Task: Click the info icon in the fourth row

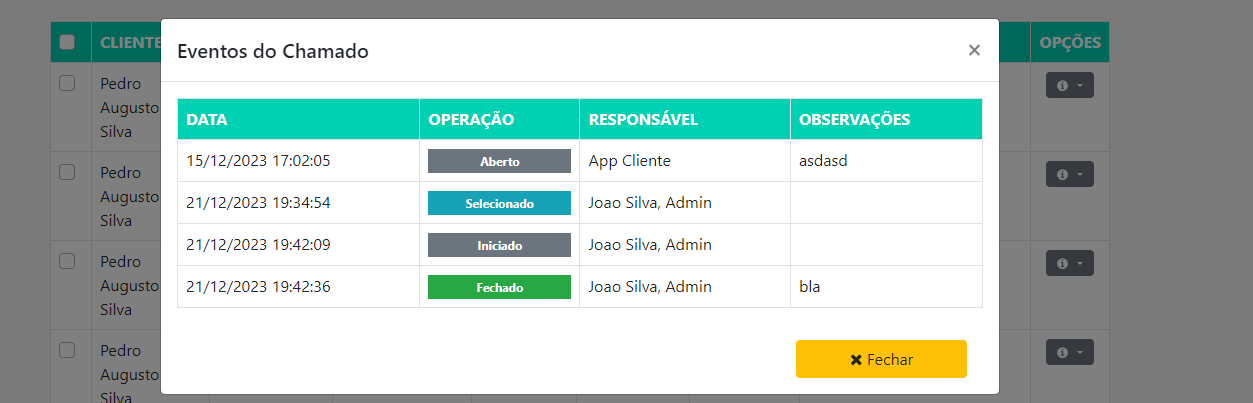Action: [1062, 352]
